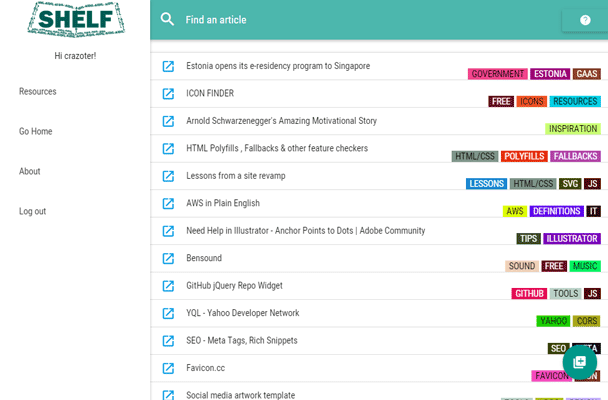Viewport: 608px width, 400px height.
Task: Click the POLYFILLS tag
Action: tap(524, 156)
